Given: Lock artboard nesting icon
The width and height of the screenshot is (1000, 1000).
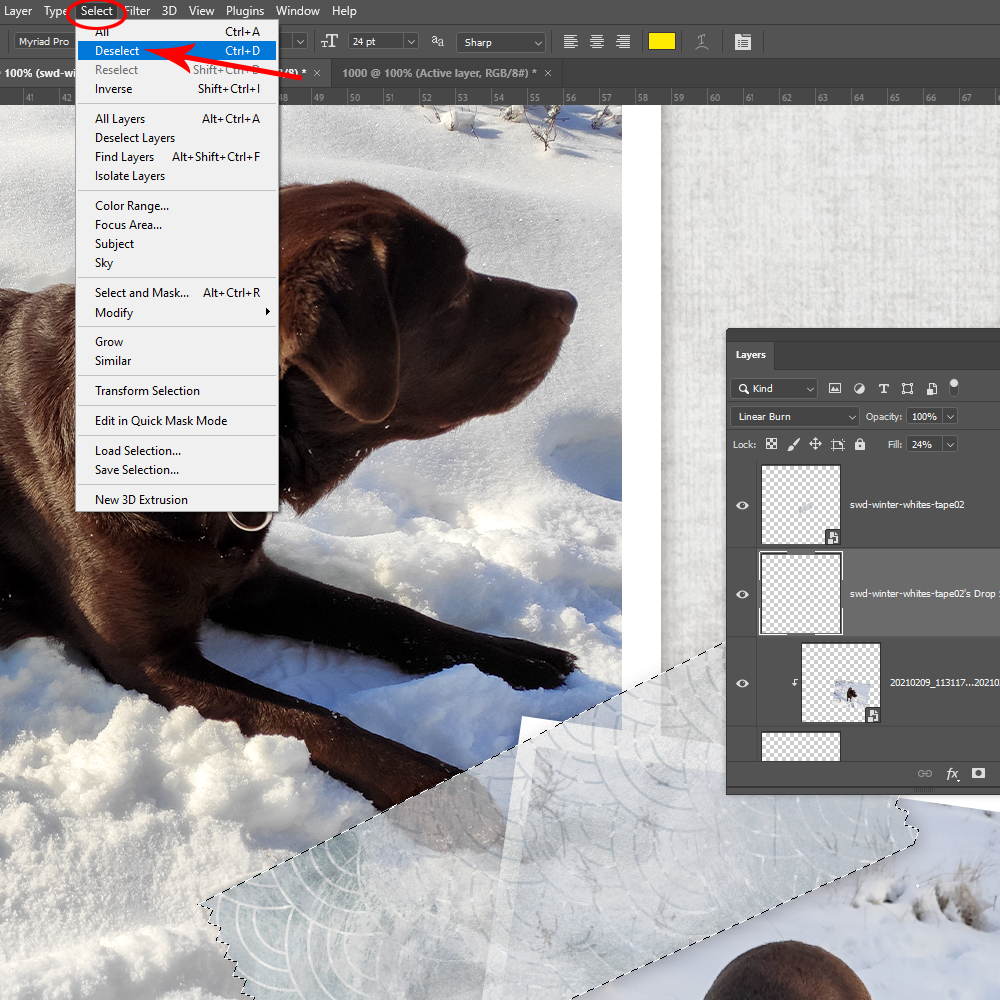Looking at the screenshot, I should point(838,445).
